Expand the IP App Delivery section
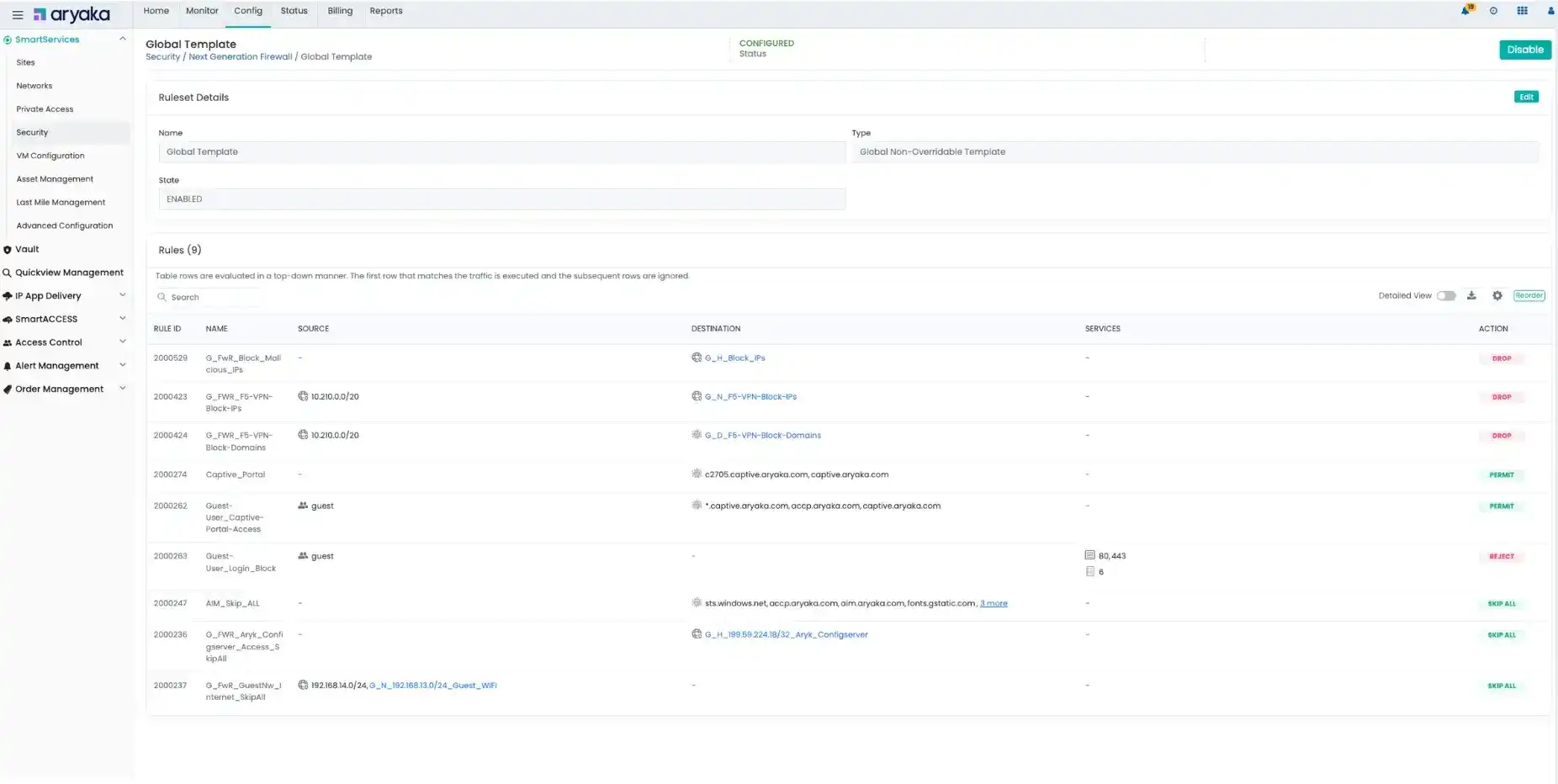Viewport: 1558px width, 784px height. [x=123, y=295]
